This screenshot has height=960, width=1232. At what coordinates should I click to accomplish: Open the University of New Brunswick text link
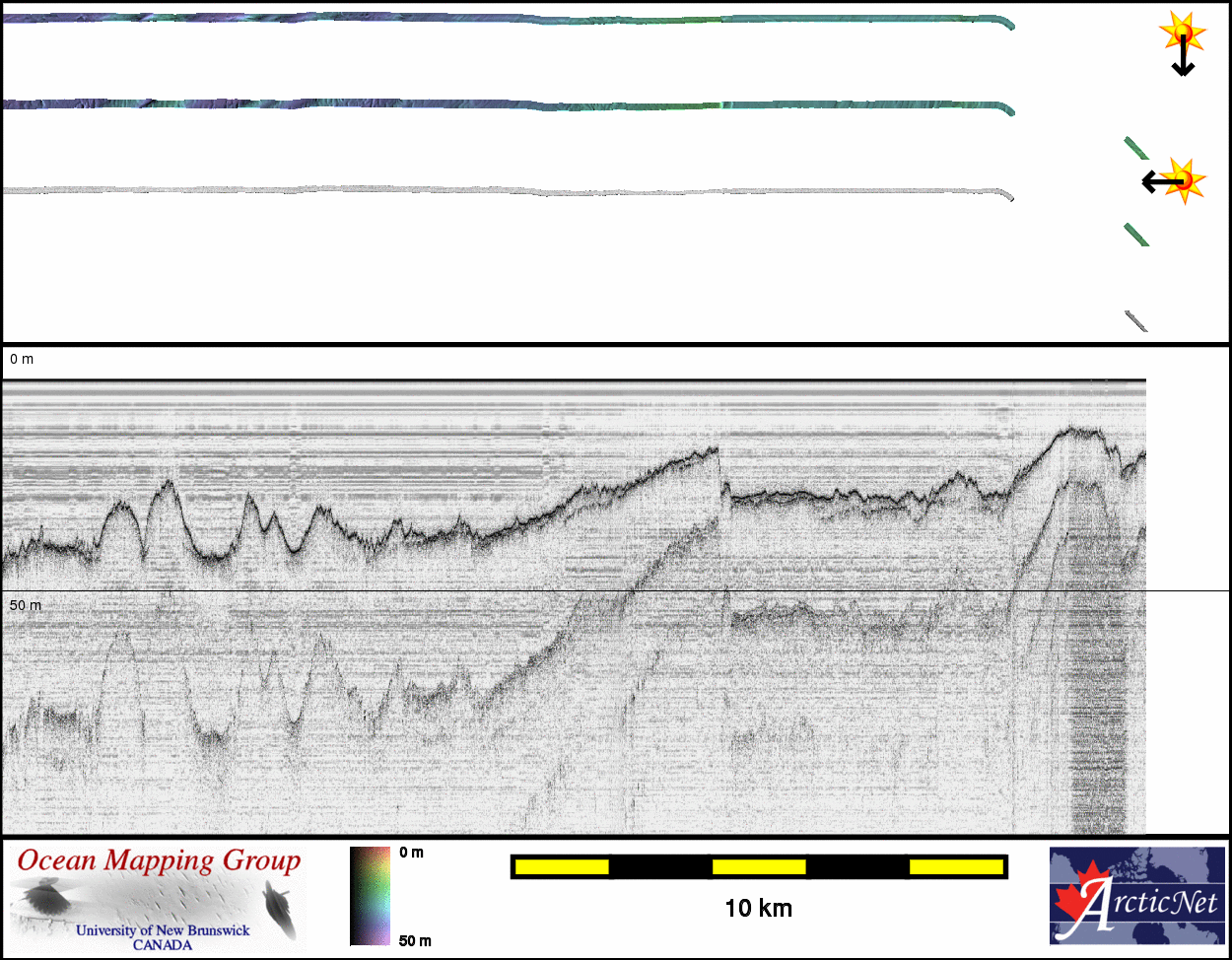click(x=163, y=930)
